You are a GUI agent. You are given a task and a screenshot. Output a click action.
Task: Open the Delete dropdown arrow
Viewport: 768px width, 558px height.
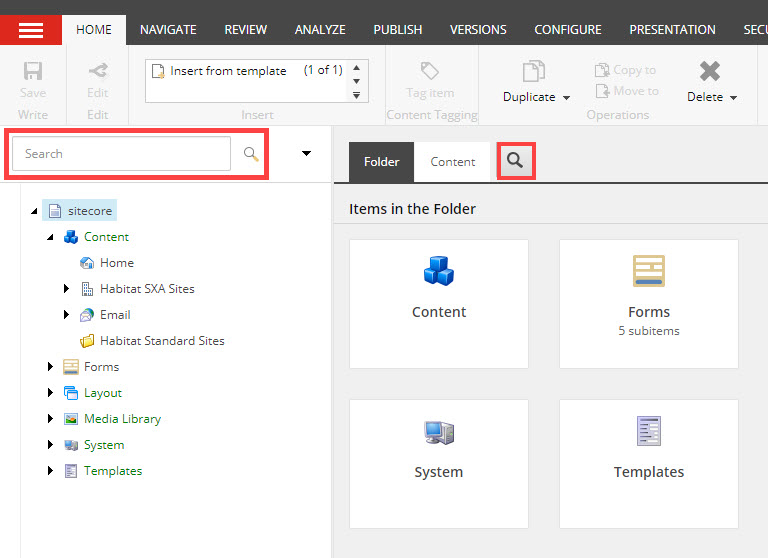point(733,97)
